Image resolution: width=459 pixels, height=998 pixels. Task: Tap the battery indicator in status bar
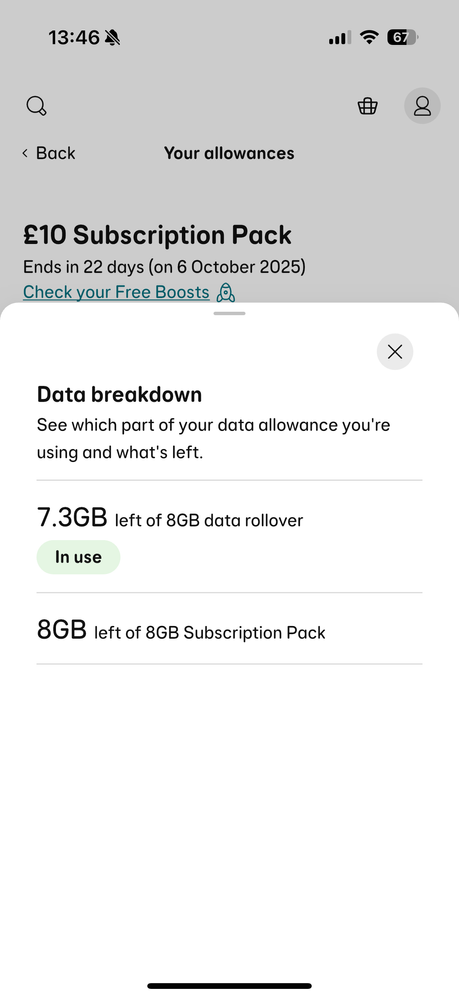pos(402,38)
